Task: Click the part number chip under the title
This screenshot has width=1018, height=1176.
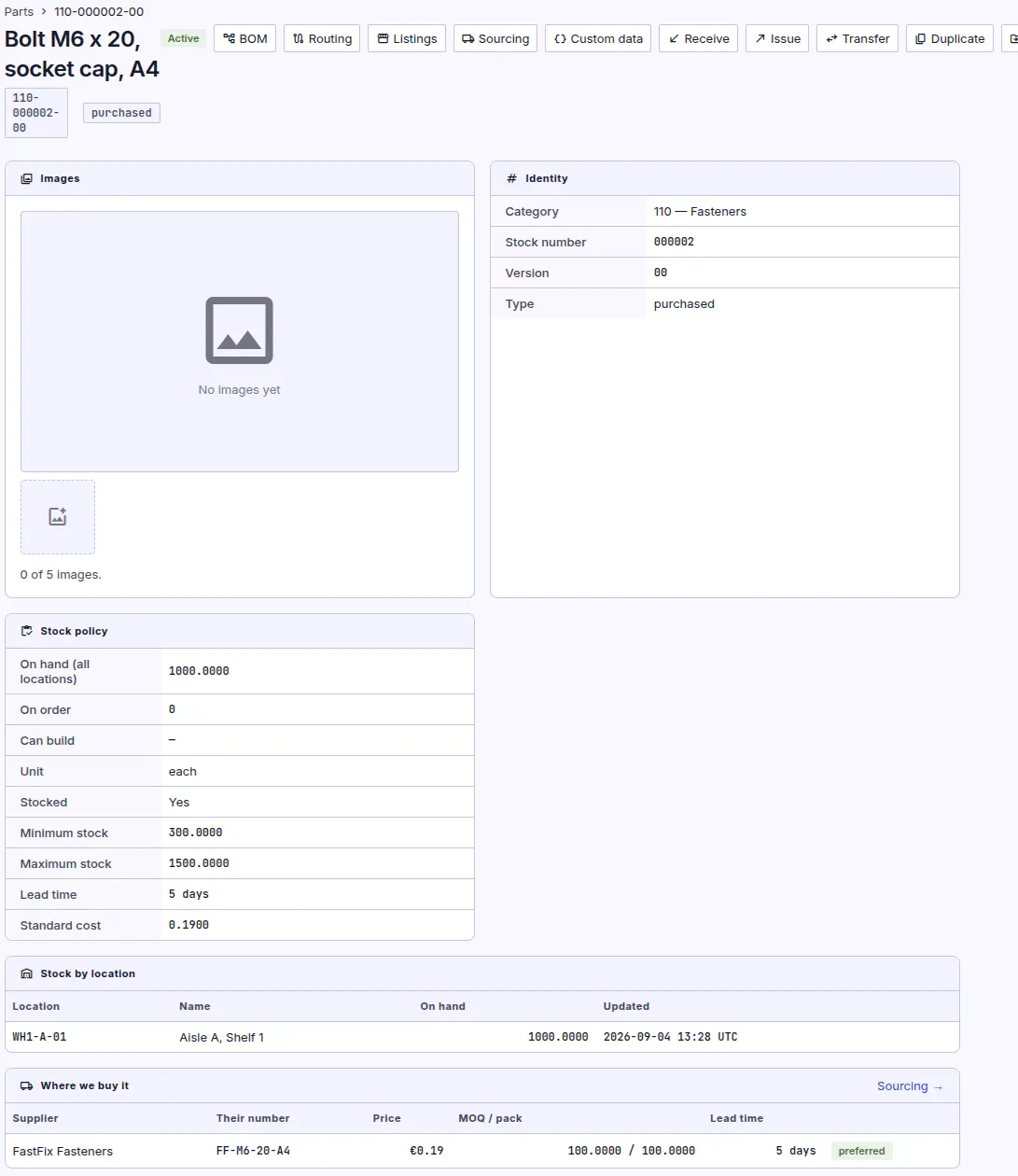Action: [x=36, y=113]
